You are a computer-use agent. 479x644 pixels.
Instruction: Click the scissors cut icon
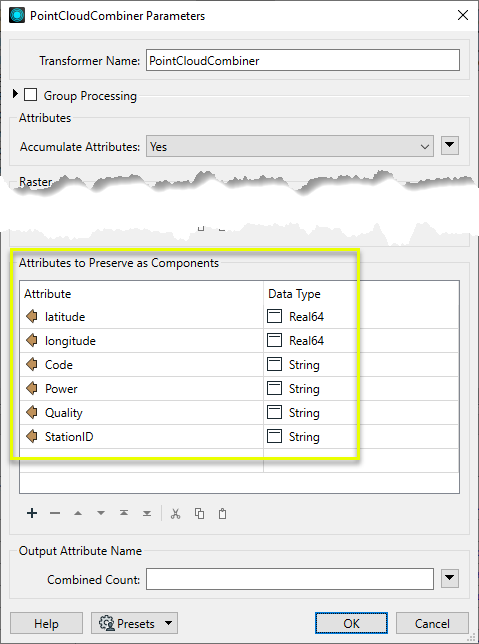pos(175,513)
